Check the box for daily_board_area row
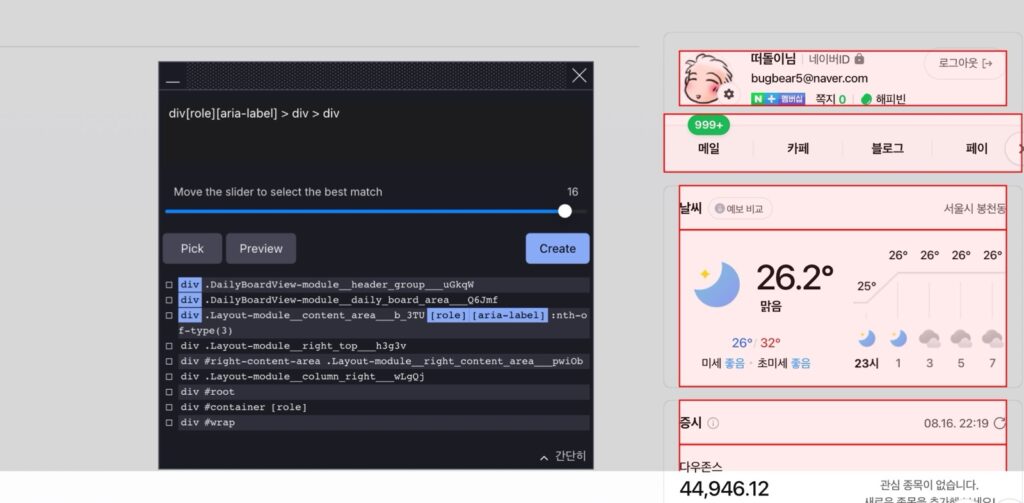1024x503 pixels. click(169, 300)
